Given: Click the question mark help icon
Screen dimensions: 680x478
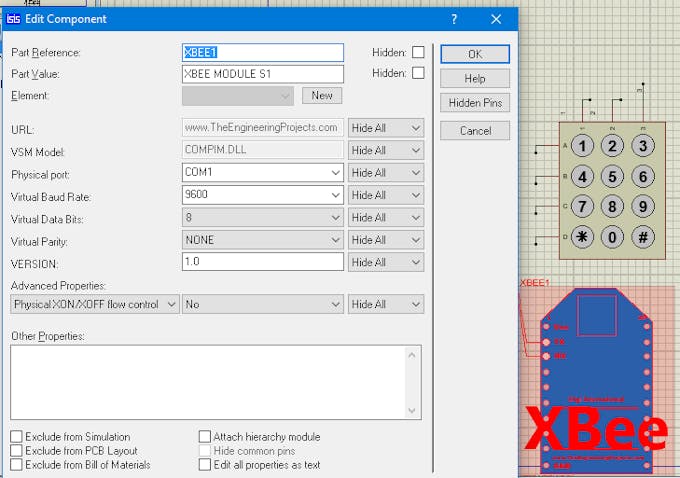Looking at the screenshot, I should coord(453,19).
